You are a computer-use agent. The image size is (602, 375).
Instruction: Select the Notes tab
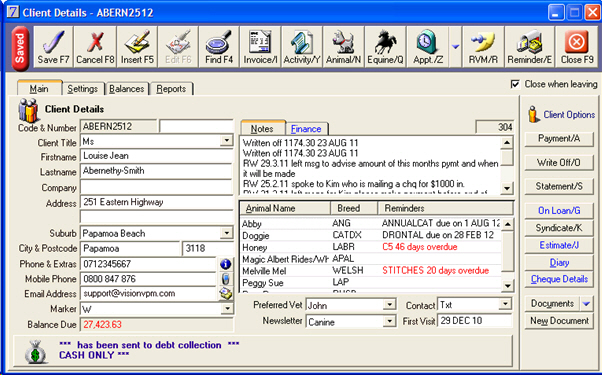[x=262, y=129]
